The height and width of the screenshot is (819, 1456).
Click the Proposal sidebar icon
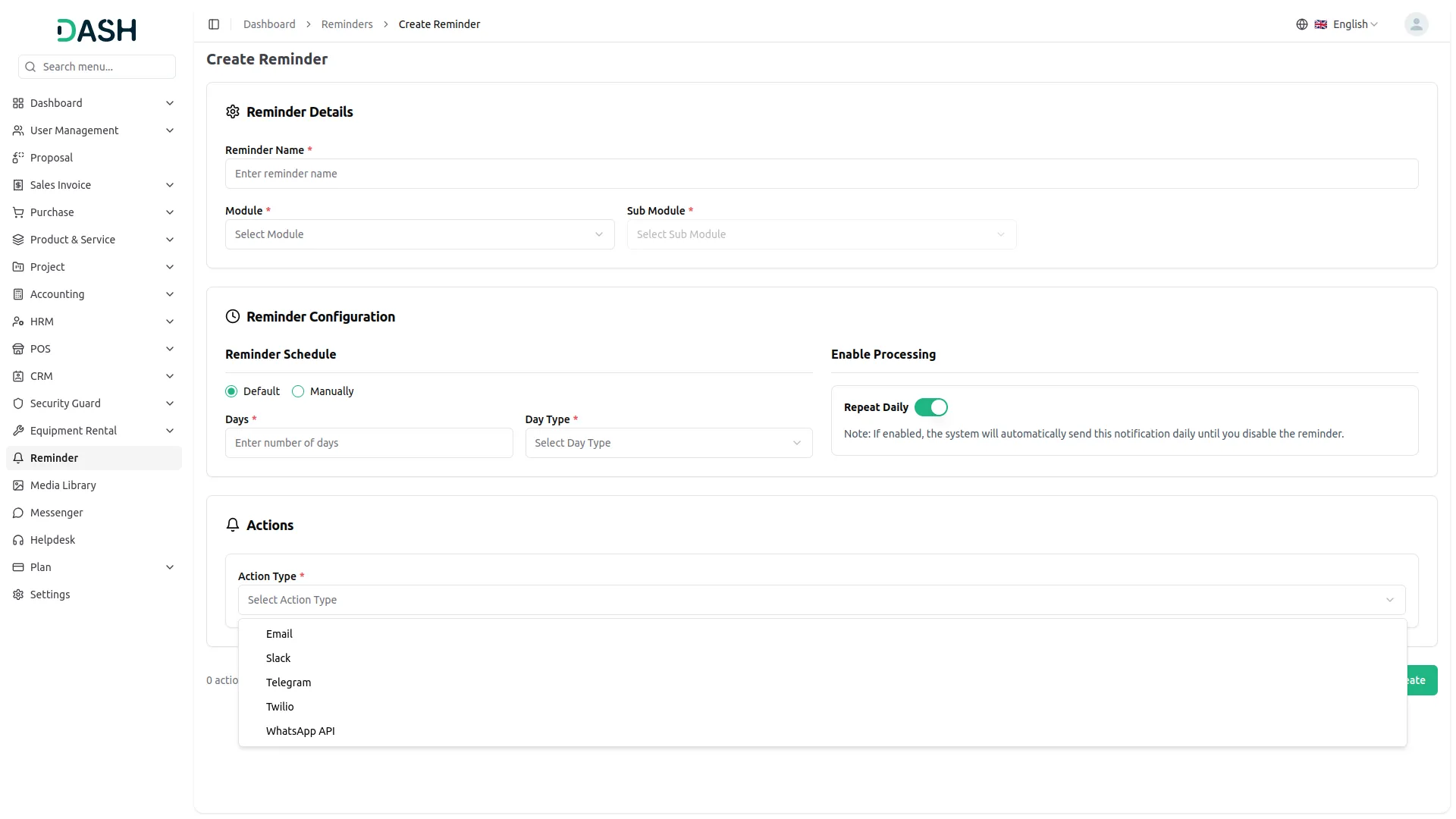pyautogui.click(x=18, y=158)
